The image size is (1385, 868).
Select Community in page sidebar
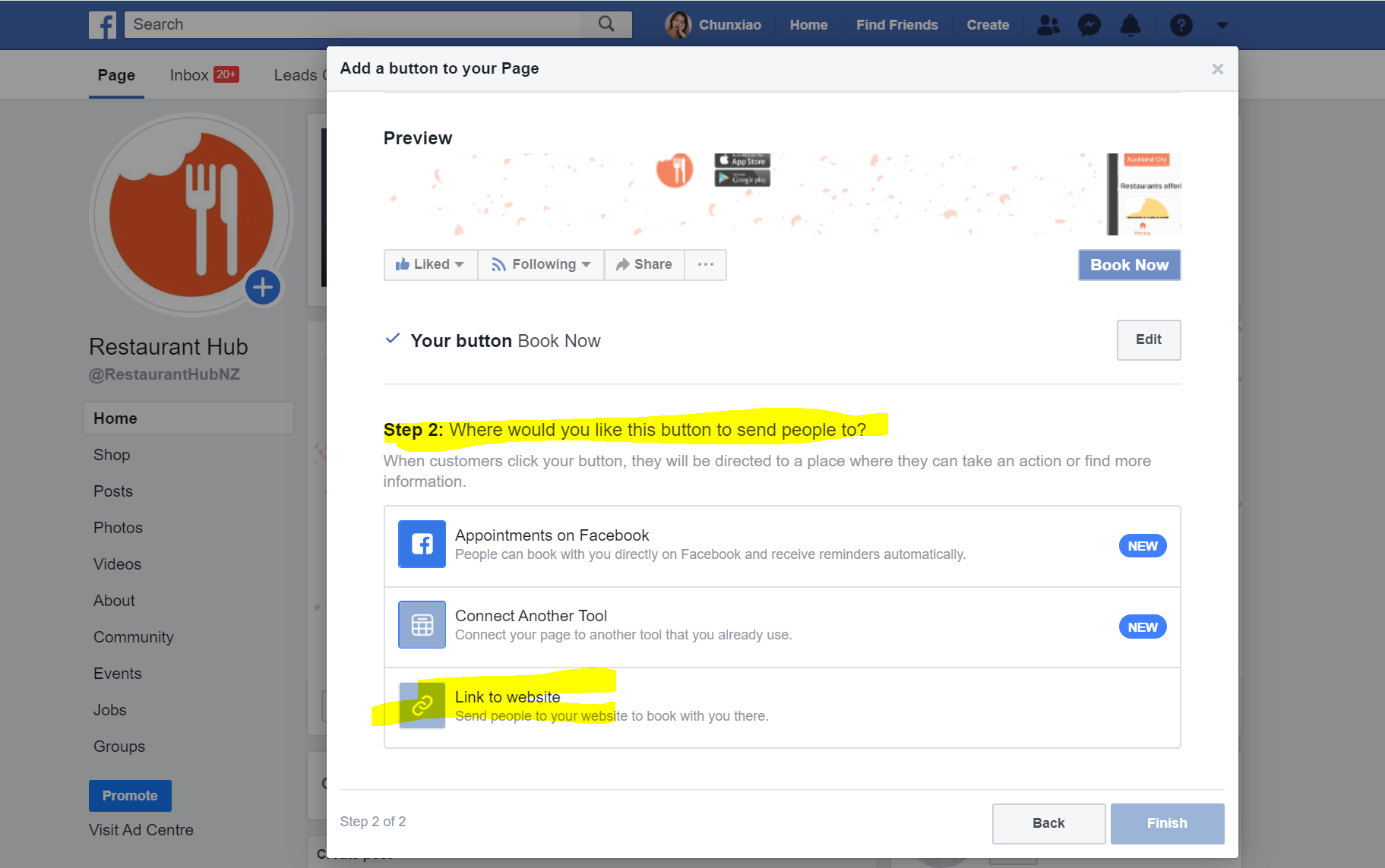pos(134,637)
